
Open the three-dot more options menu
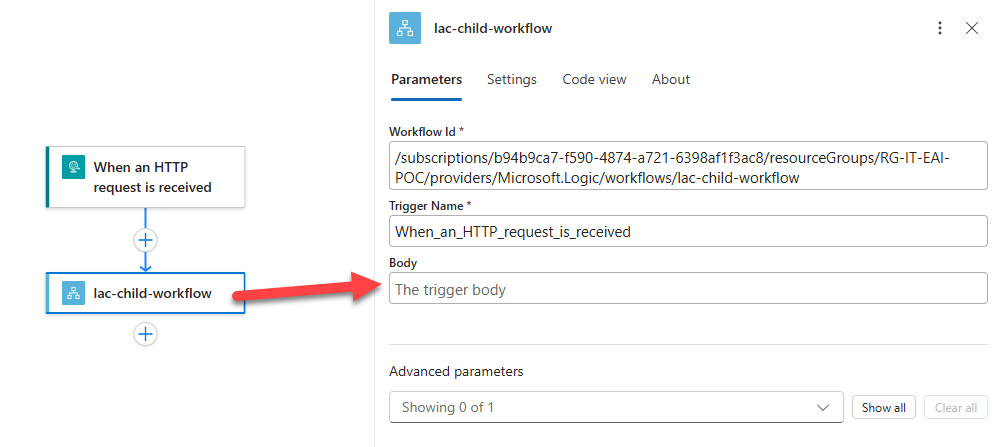click(939, 28)
